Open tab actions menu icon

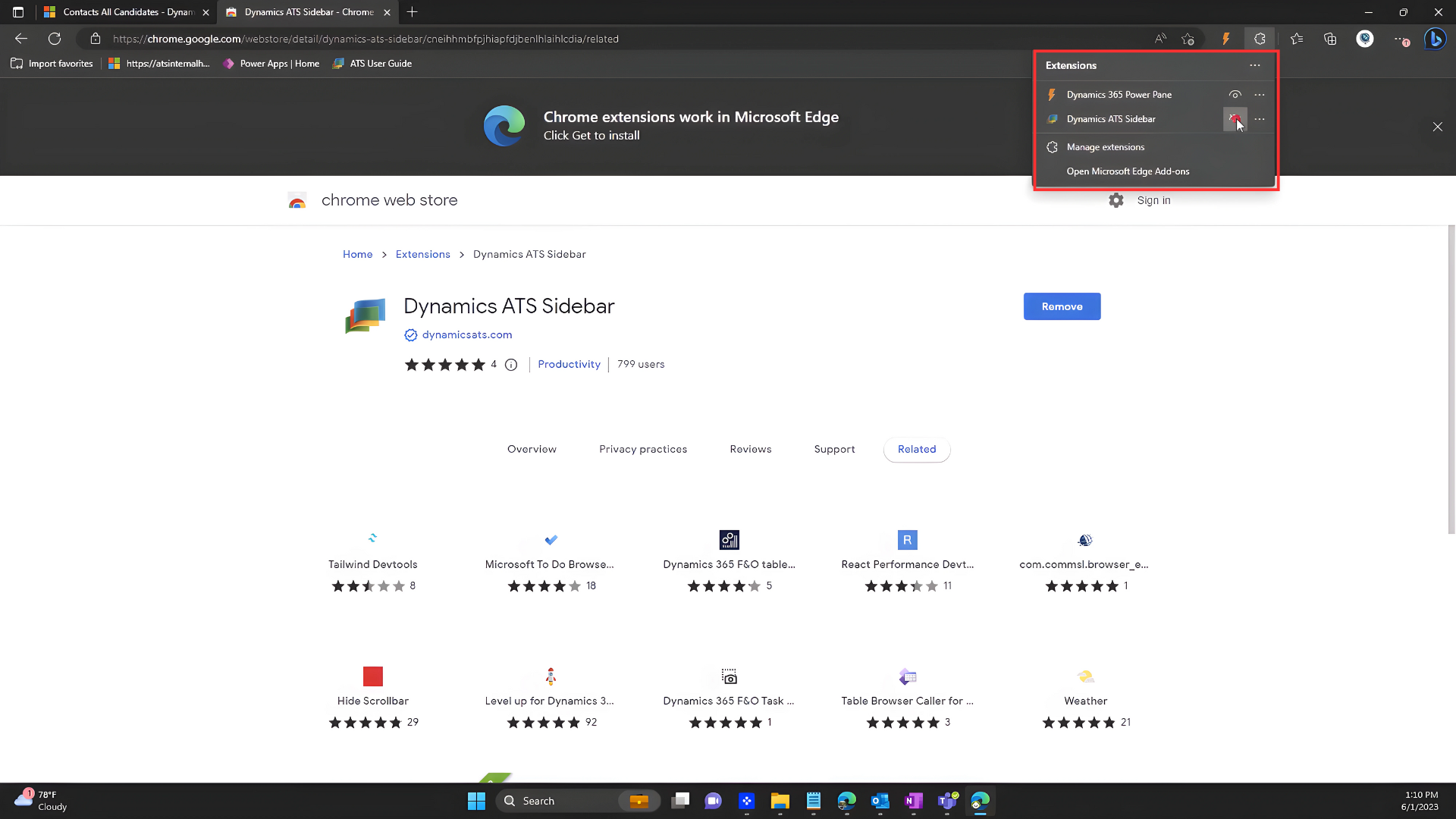coord(18,12)
